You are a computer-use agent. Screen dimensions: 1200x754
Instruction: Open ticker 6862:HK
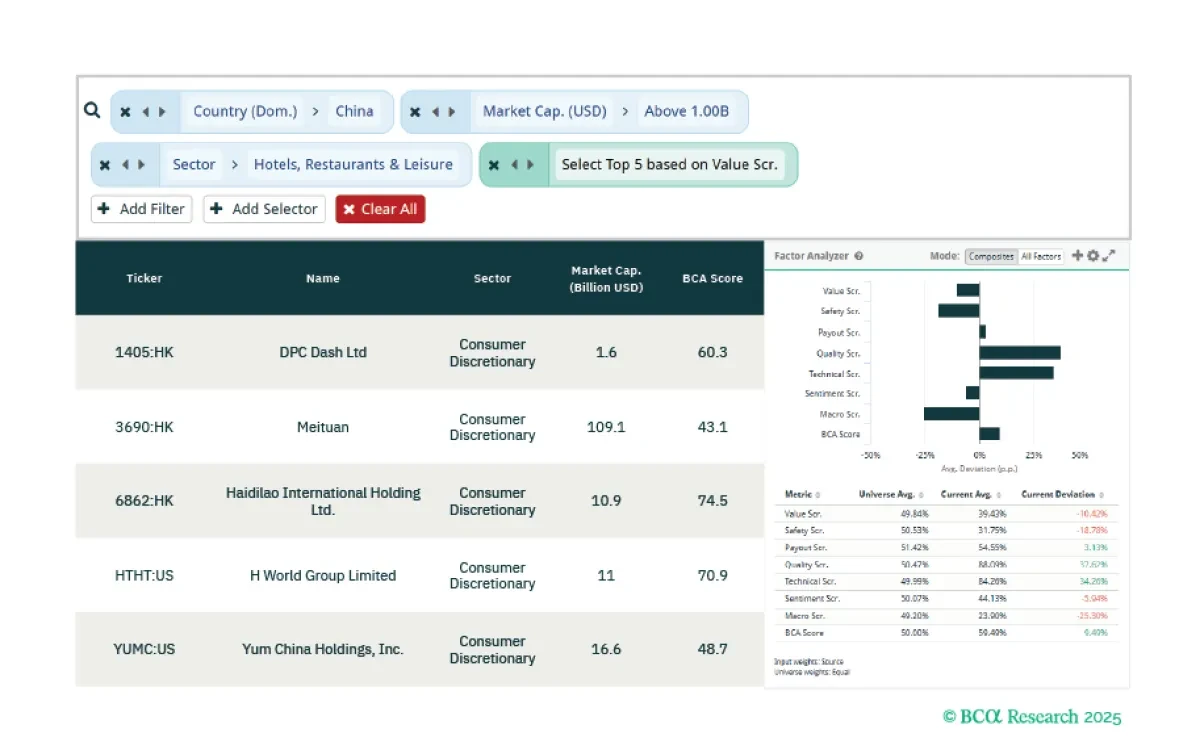tap(144, 501)
